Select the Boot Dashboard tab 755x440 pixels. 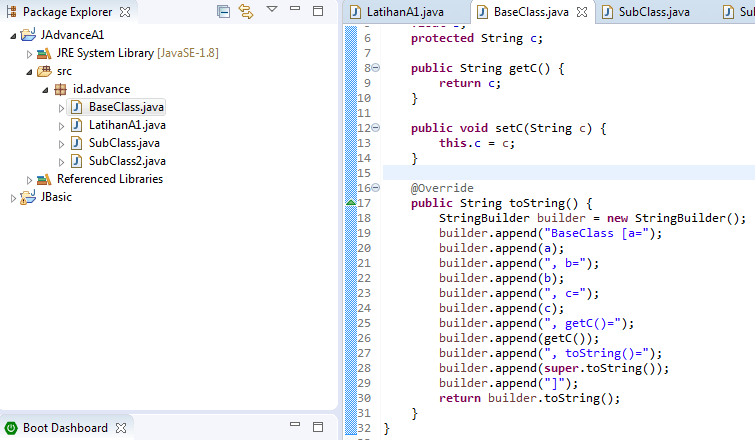pyautogui.click(x=65, y=428)
